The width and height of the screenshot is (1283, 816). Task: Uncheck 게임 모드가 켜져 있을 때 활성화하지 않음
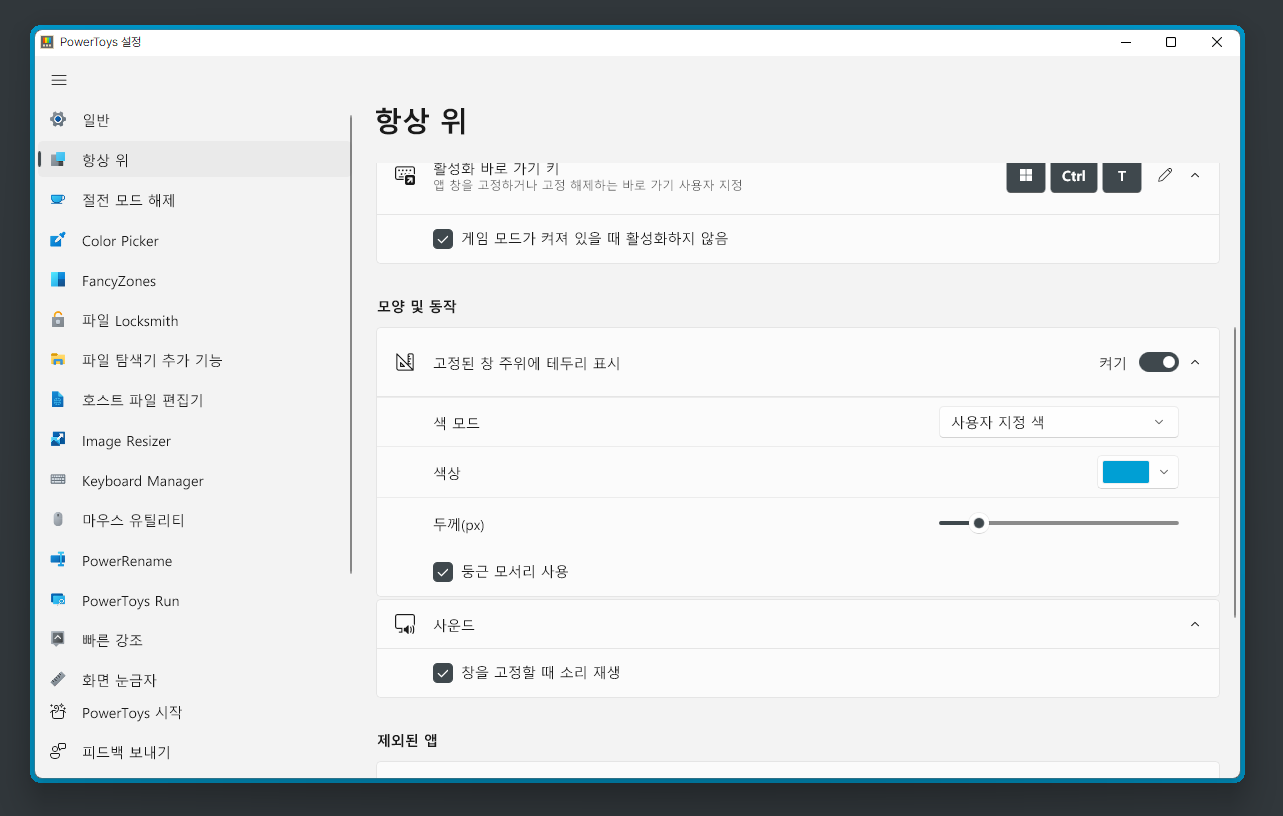pyautogui.click(x=443, y=239)
